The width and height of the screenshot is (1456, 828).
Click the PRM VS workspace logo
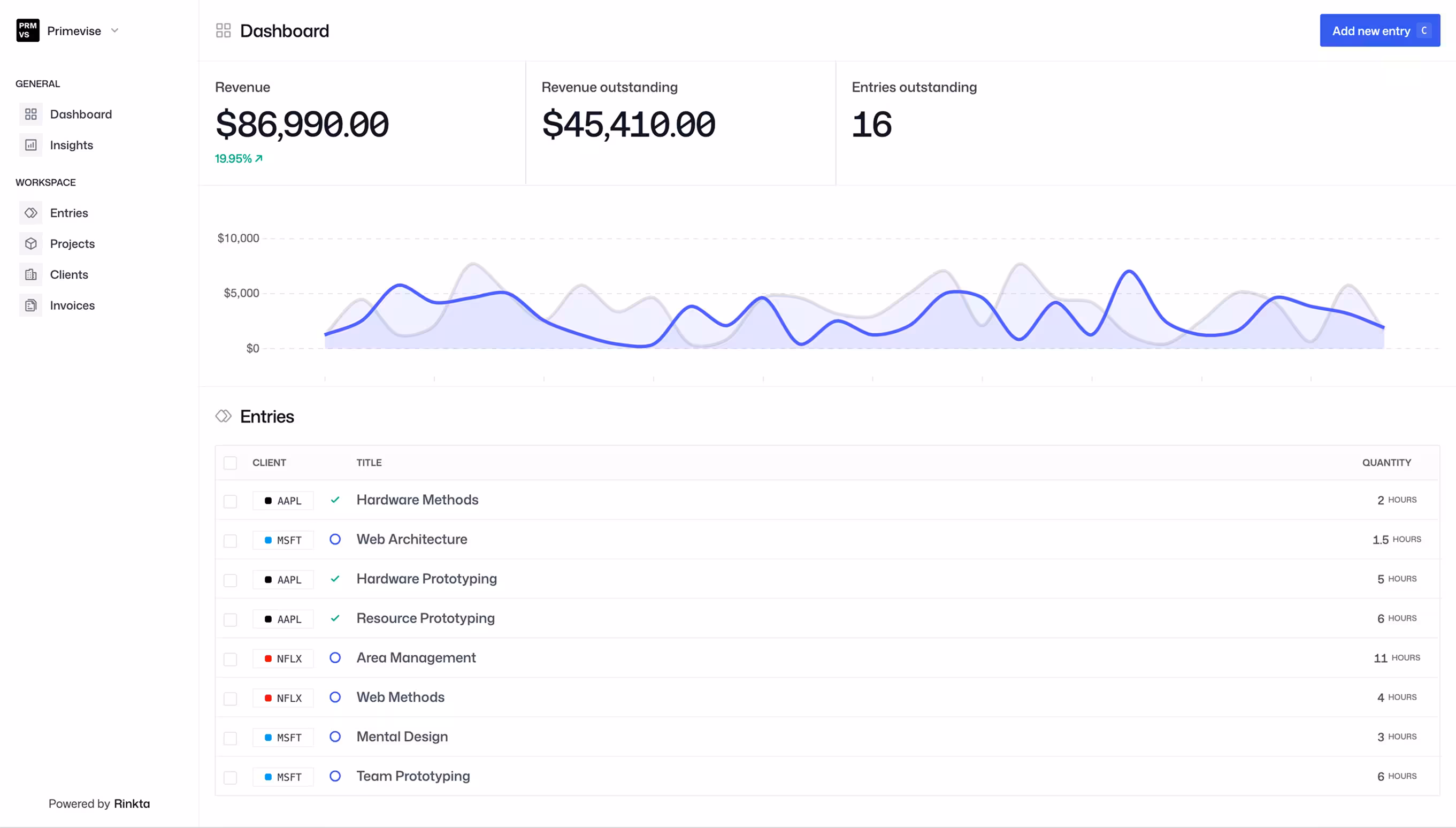[x=27, y=30]
